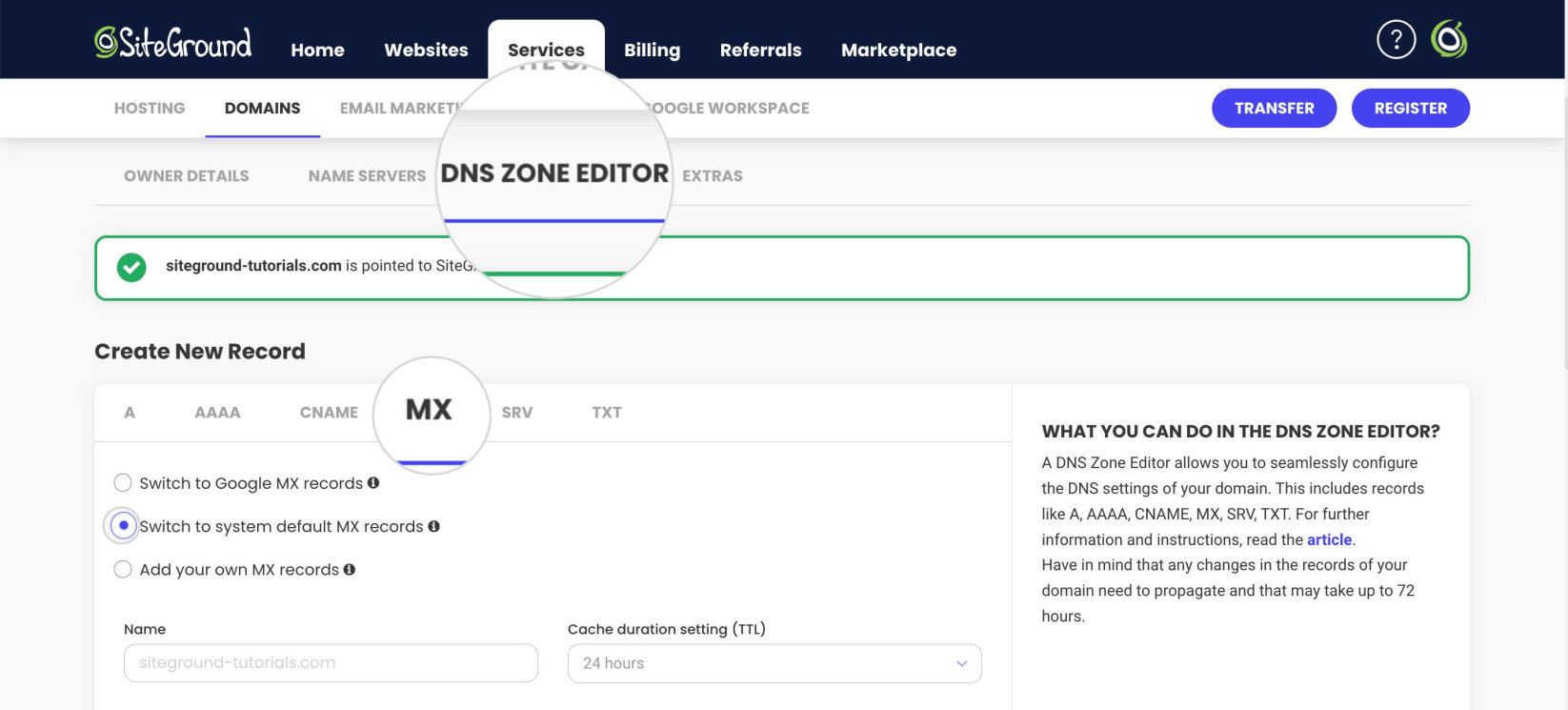
Task: Click info icon beside system default MX records
Action: coord(433,526)
